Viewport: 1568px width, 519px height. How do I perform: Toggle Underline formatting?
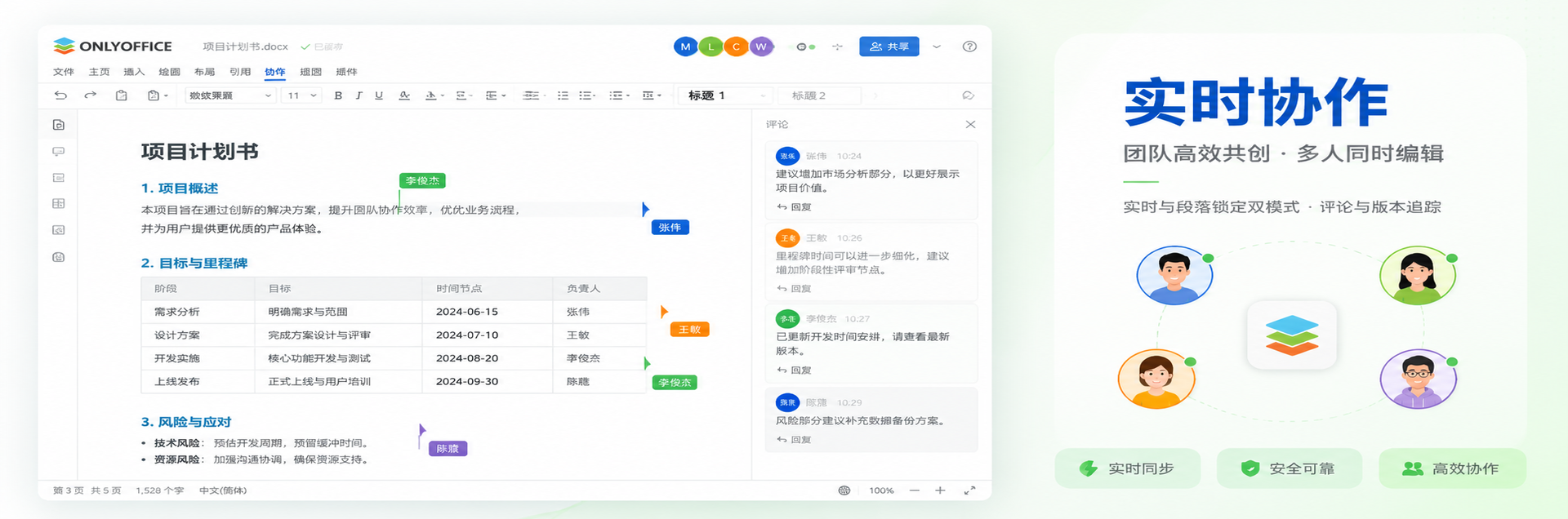[379, 95]
